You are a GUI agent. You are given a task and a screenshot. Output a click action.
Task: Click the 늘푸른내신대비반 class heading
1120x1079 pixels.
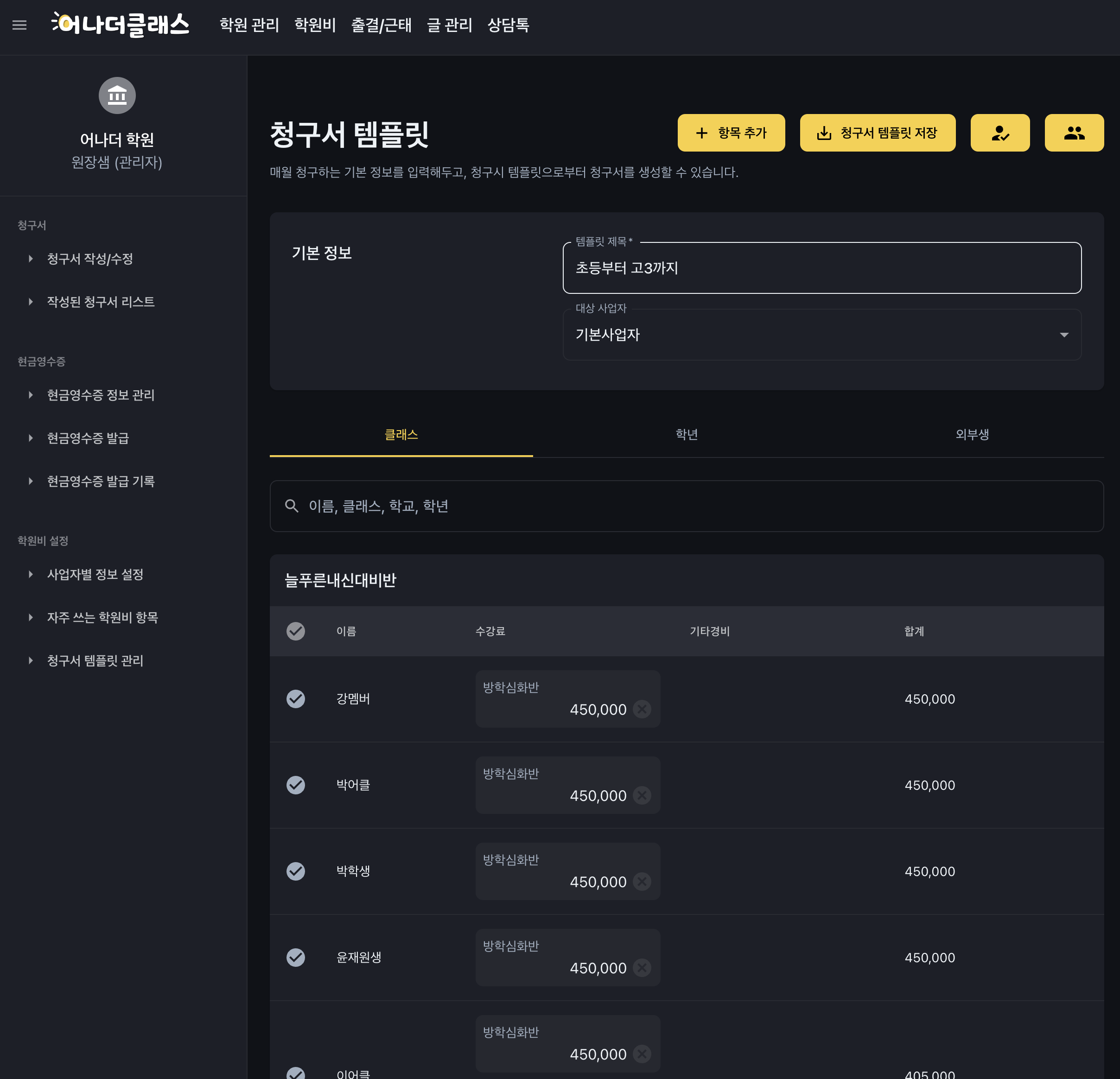point(341,580)
